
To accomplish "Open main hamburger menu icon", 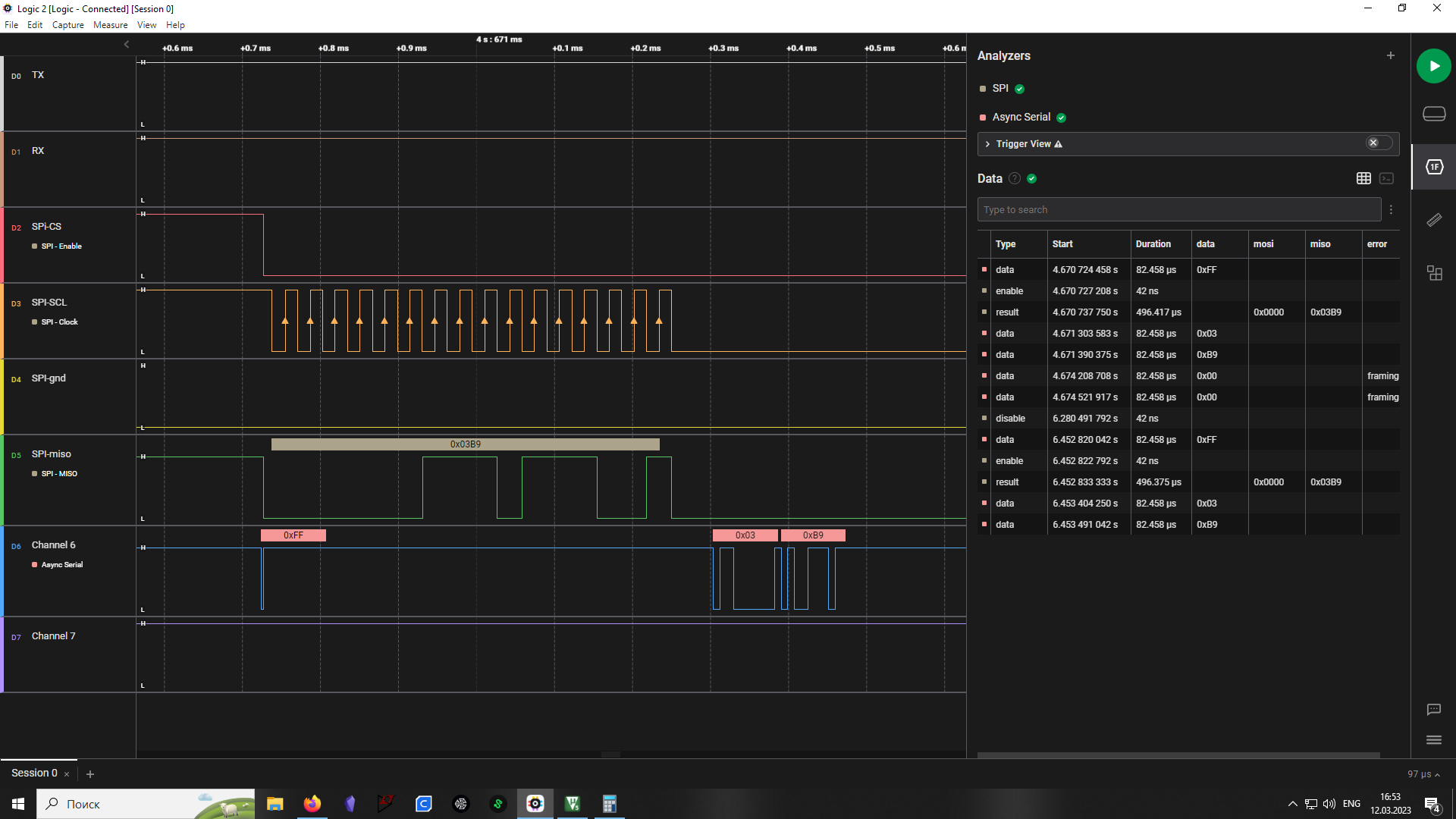I will tap(1433, 740).
